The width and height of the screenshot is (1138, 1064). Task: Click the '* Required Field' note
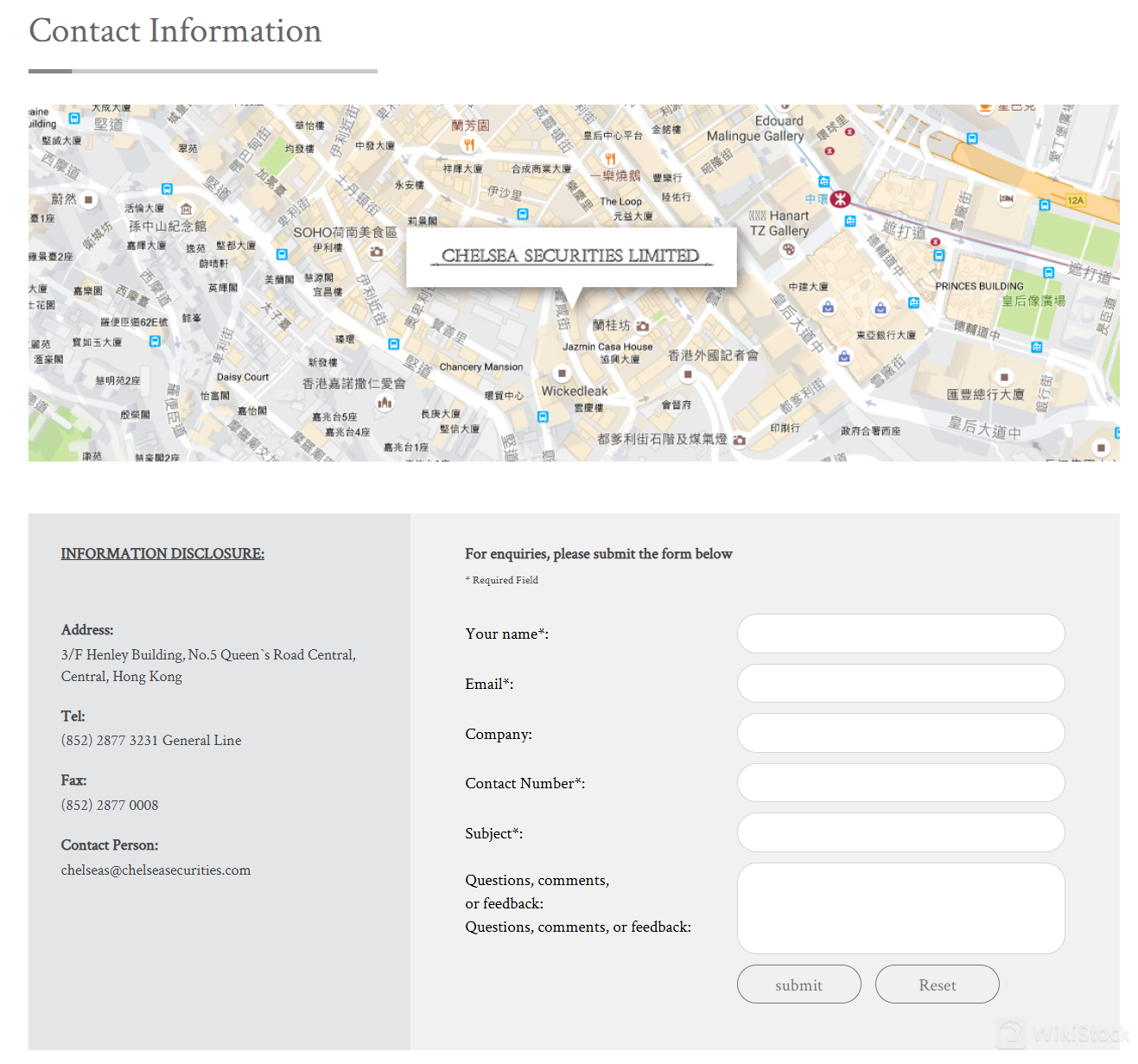point(502,580)
